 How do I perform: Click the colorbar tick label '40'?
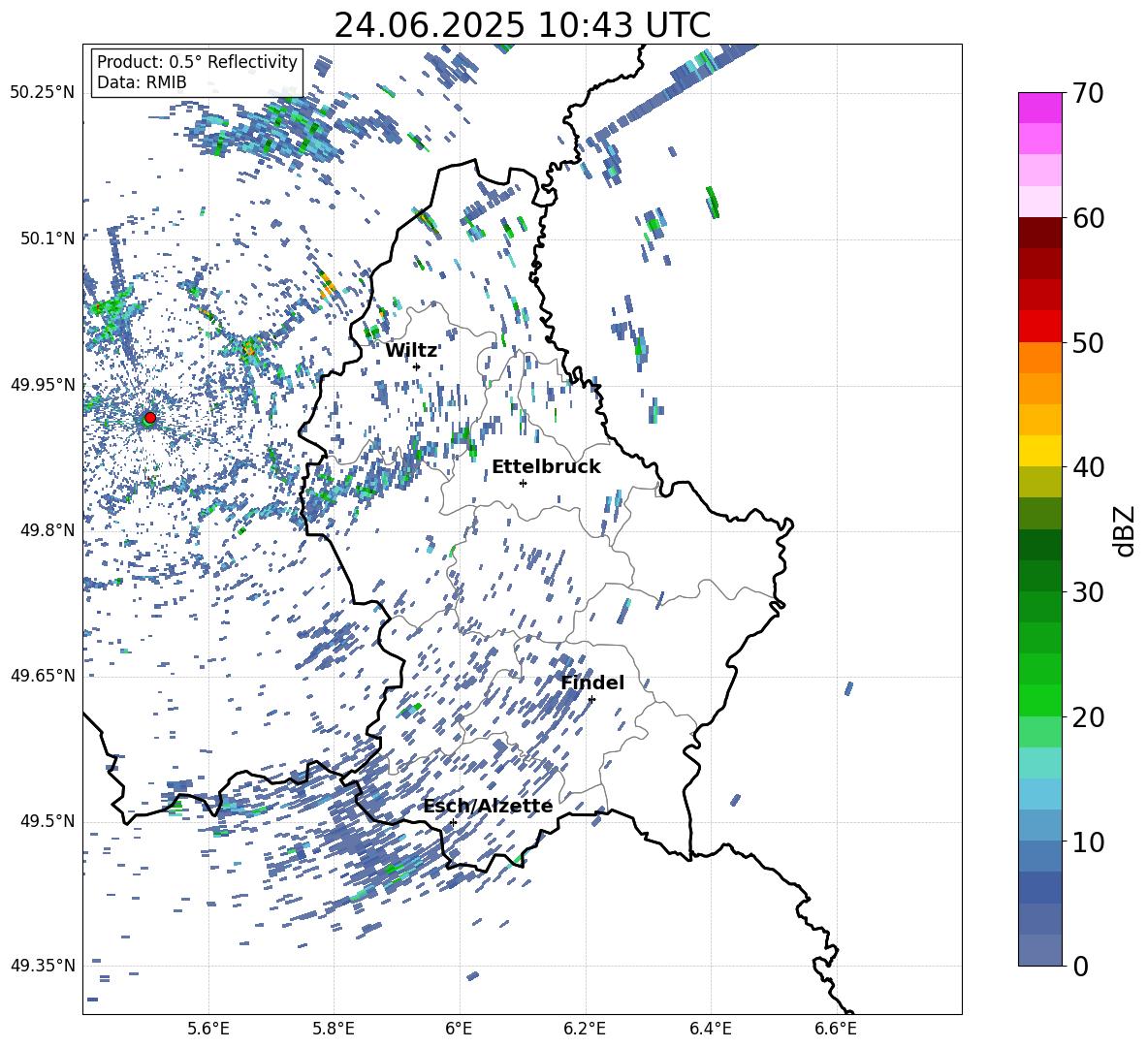pyautogui.click(x=1087, y=467)
